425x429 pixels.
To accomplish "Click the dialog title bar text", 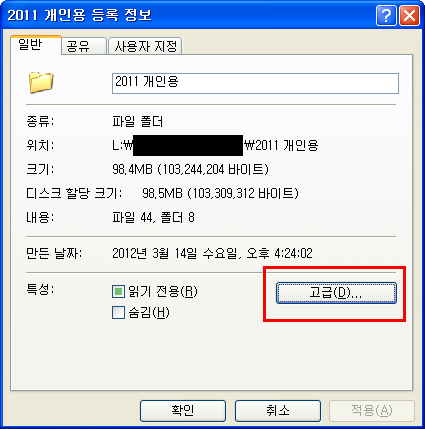I will tap(79, 15).
